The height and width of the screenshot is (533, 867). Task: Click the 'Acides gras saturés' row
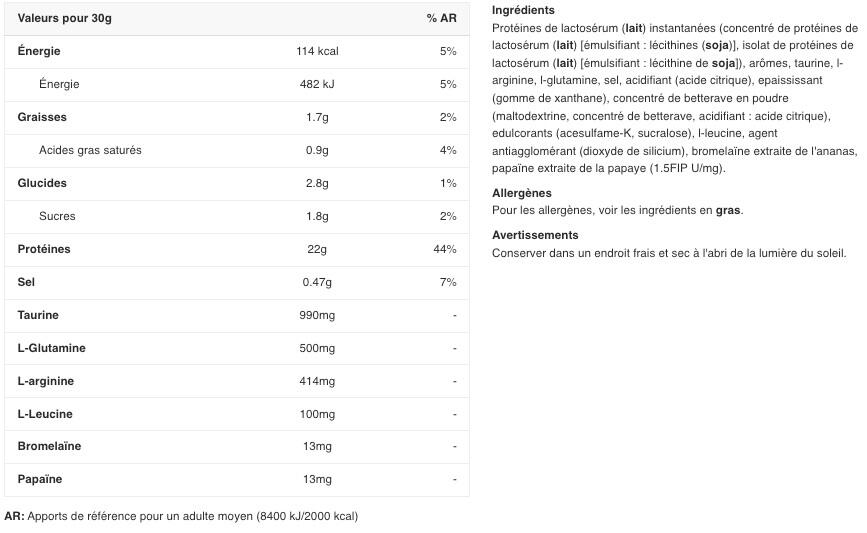90,150
